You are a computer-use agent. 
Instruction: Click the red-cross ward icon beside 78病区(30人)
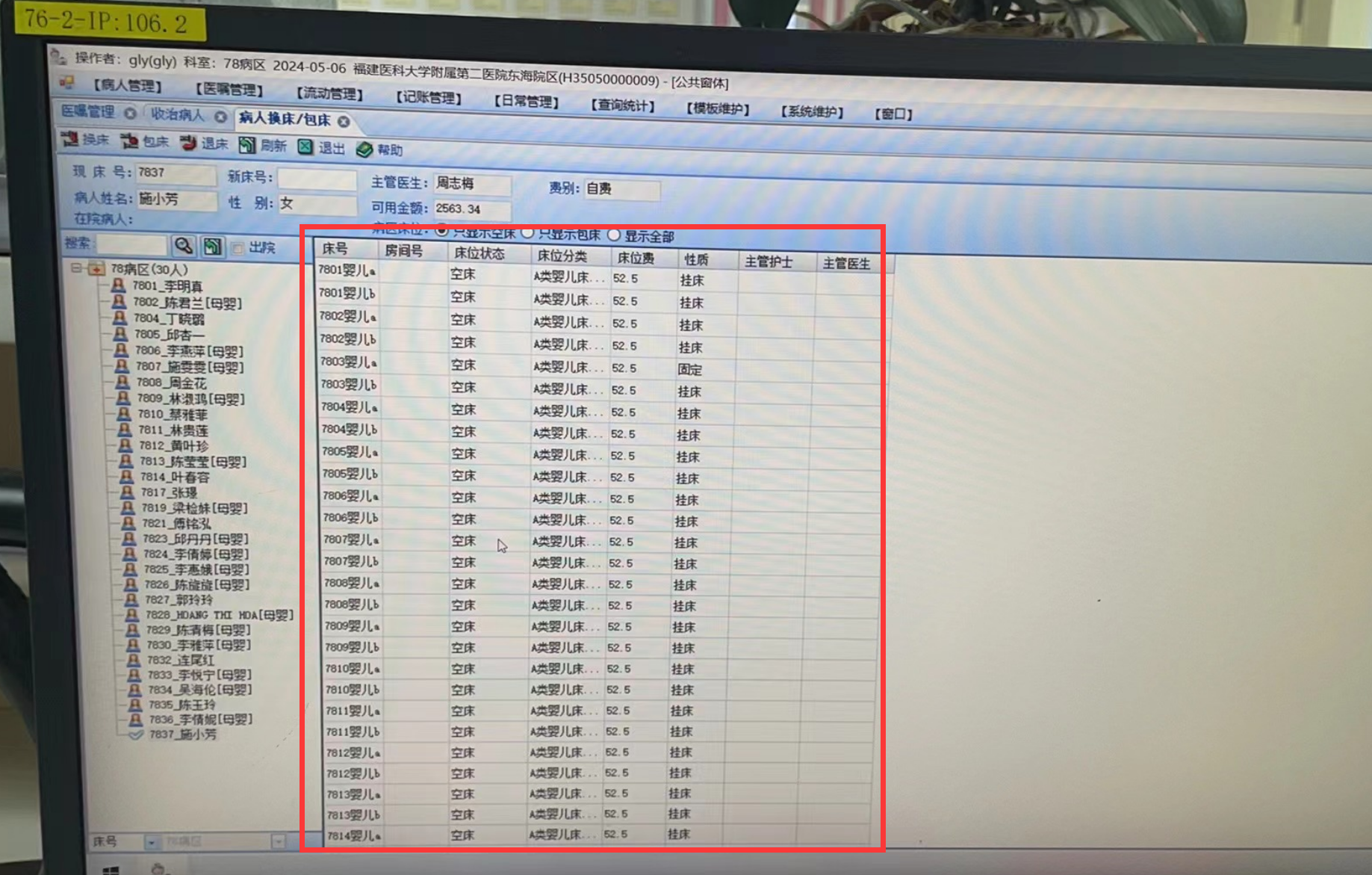click(97, 268)
